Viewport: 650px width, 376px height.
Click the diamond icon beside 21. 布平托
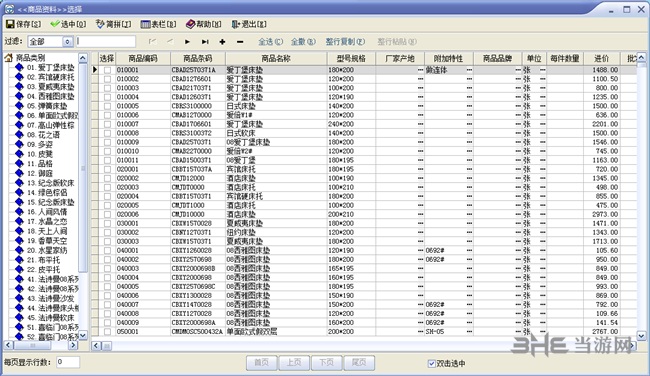pos(19,260)
